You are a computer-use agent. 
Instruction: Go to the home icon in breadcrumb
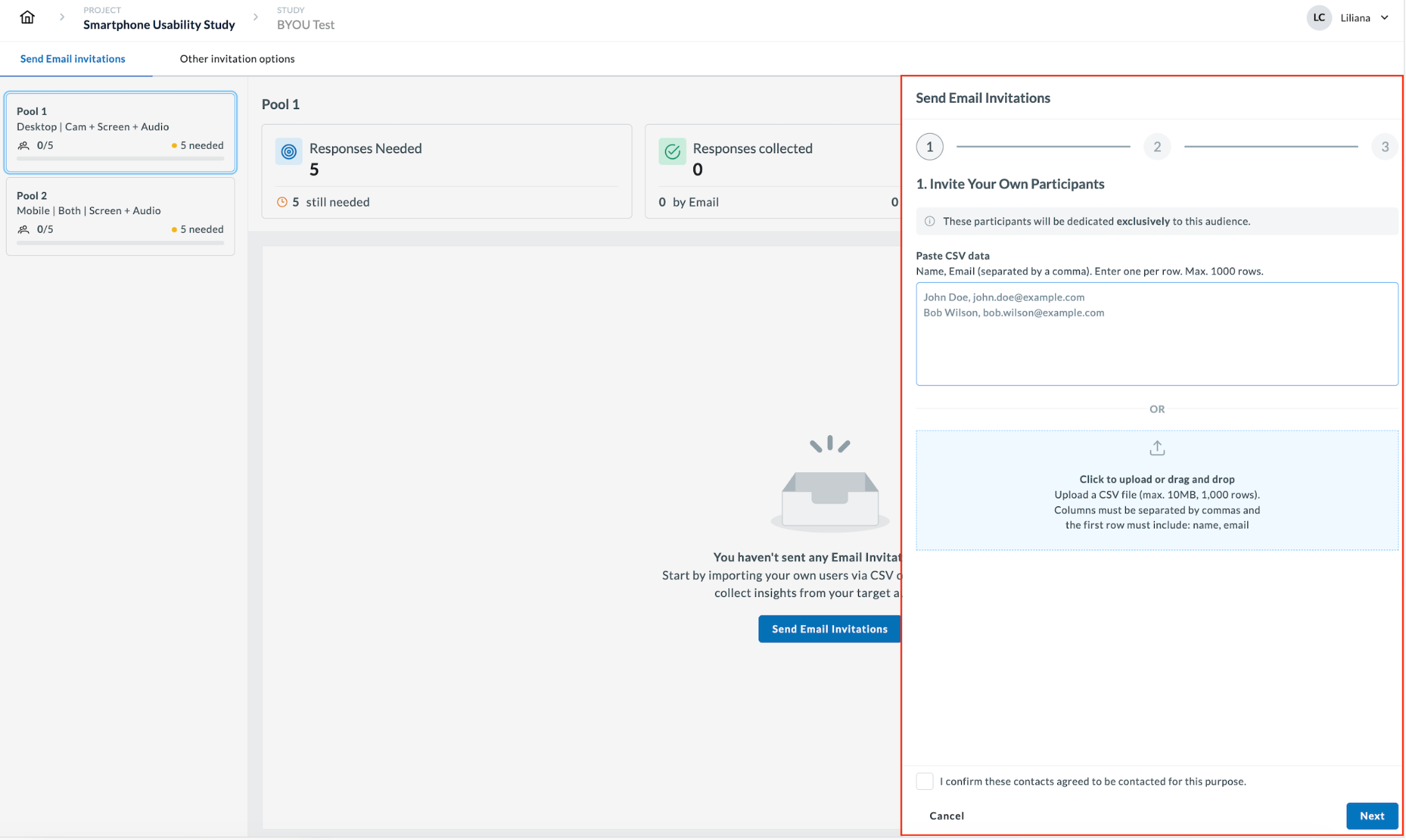coord(27,17)
